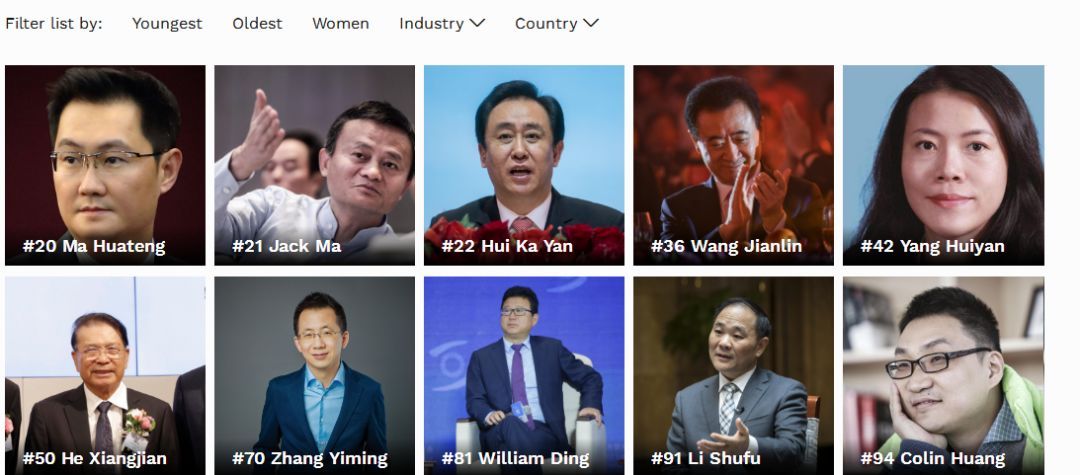Open the #20 Ma Huateng profile card

pyautogui.click(x=105, y=165)
